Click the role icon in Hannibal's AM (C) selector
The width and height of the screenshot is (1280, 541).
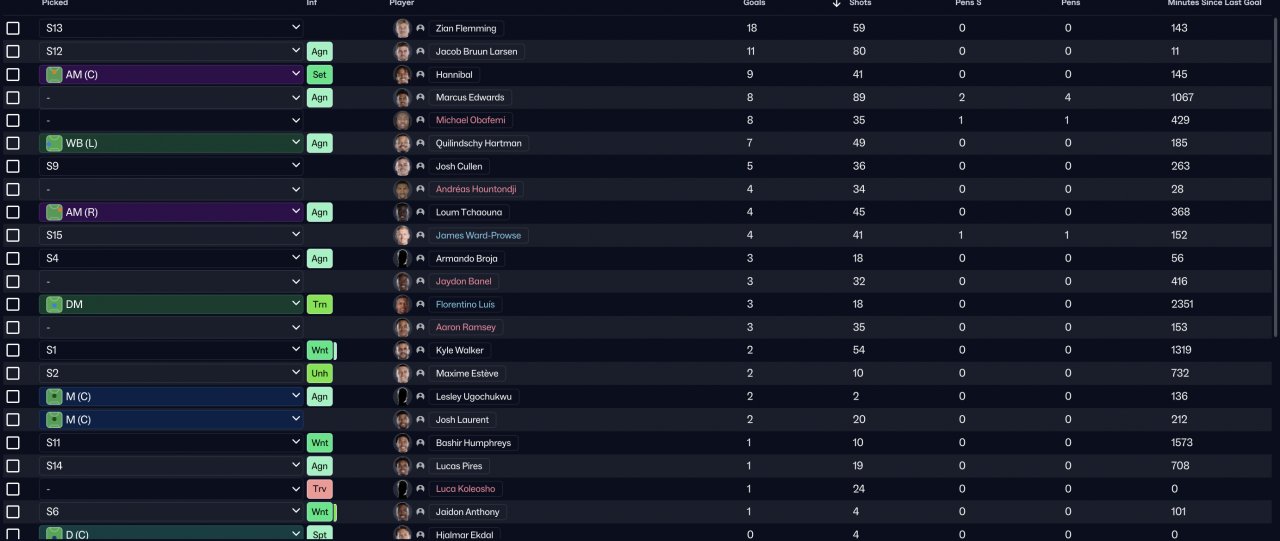[x=54, y=74]
